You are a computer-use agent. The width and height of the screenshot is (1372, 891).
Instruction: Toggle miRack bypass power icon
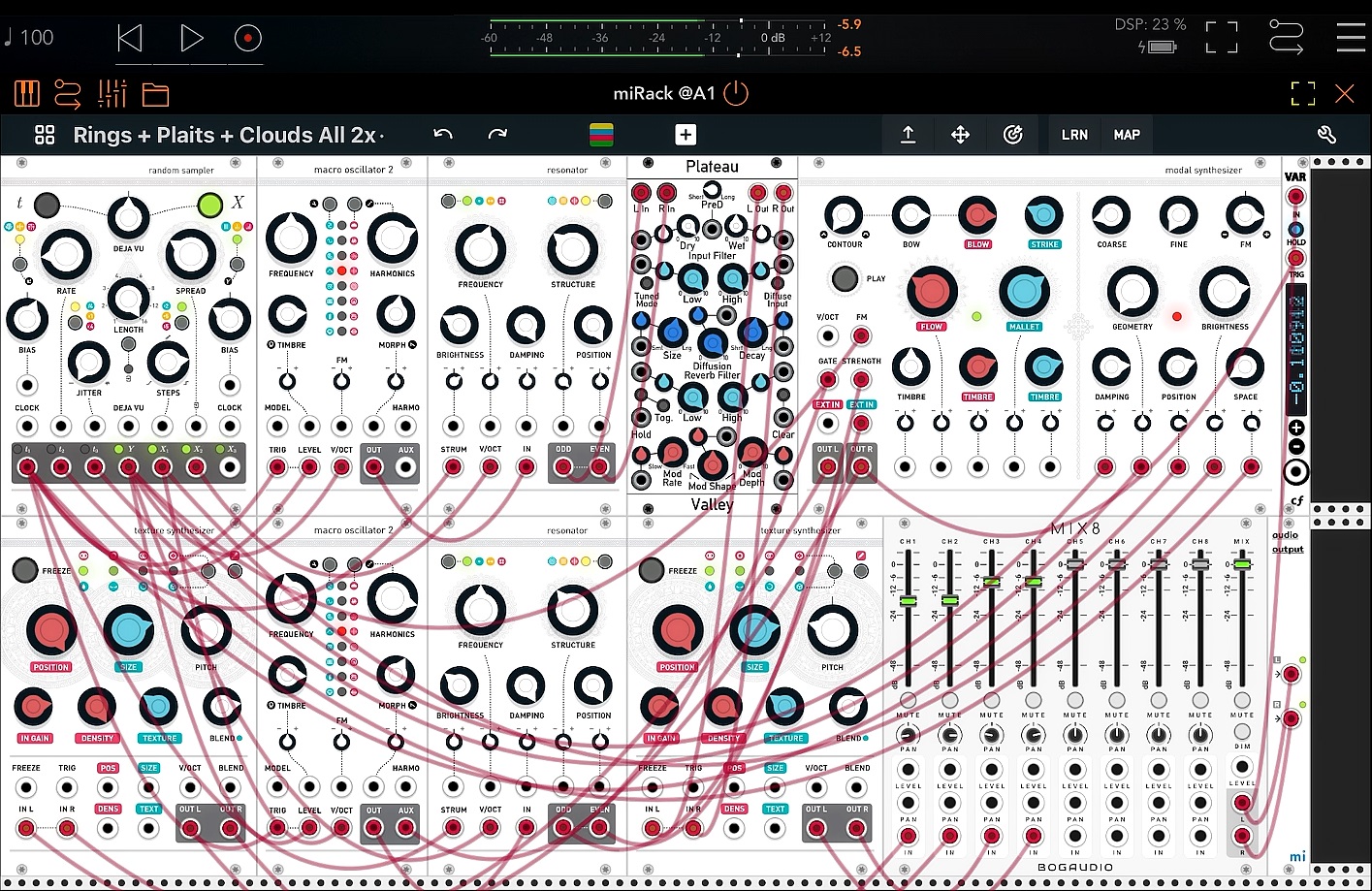(737, 93)
